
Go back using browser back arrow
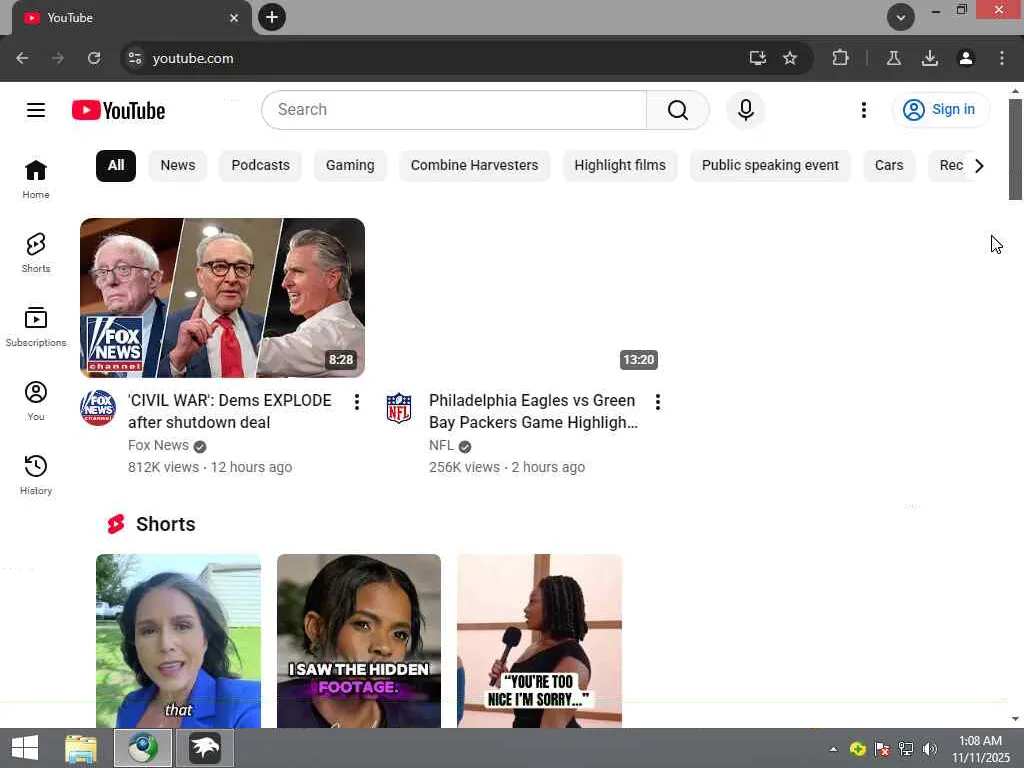[22, 58]
